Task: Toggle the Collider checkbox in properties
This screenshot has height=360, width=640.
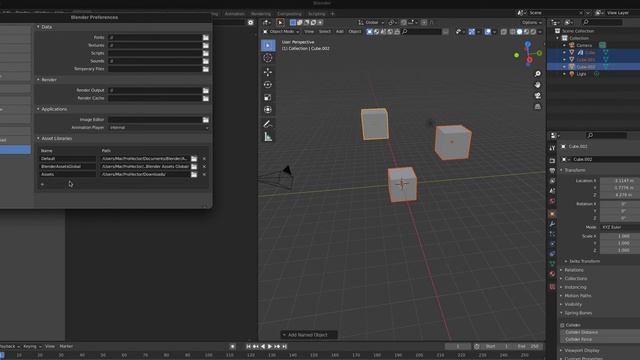Action: click(562, 325)
